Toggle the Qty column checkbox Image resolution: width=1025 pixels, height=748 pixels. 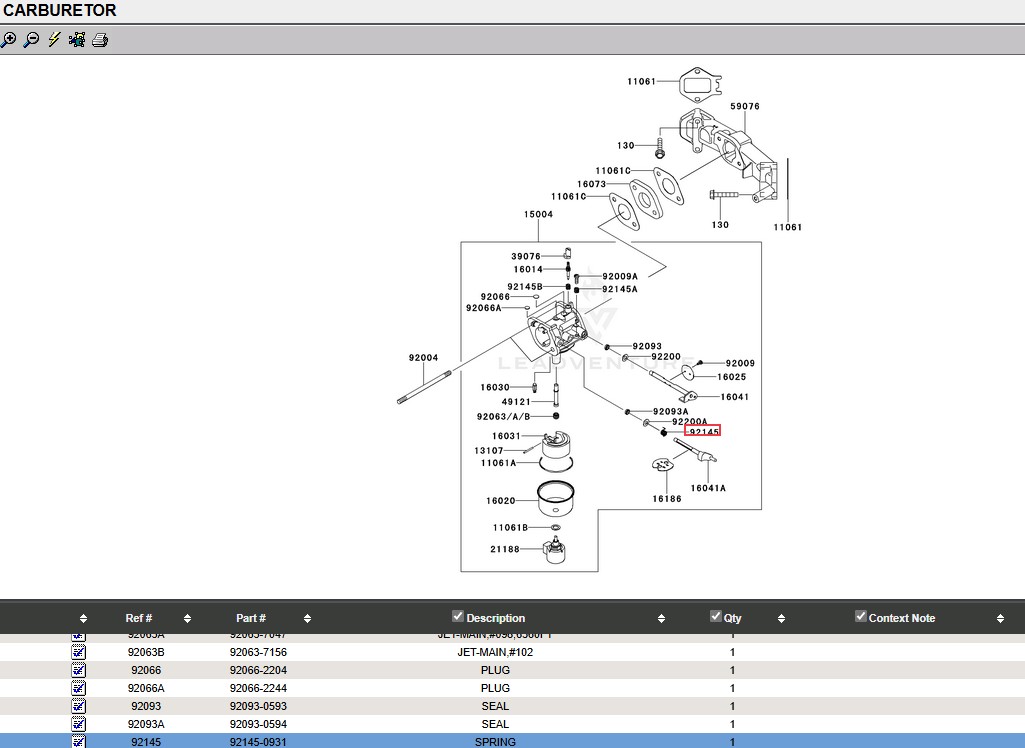click(x=715, y=616)
